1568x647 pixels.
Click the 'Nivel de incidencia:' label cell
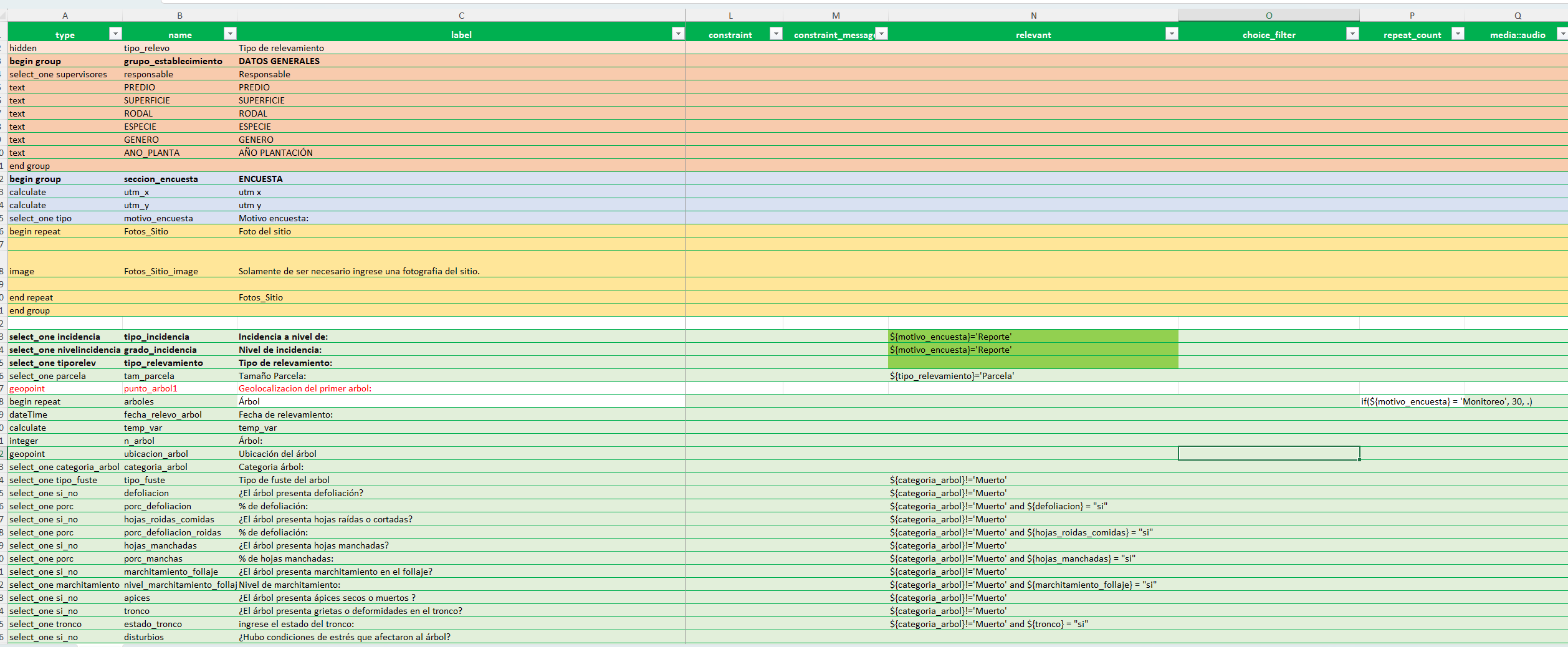coord(461,350)
